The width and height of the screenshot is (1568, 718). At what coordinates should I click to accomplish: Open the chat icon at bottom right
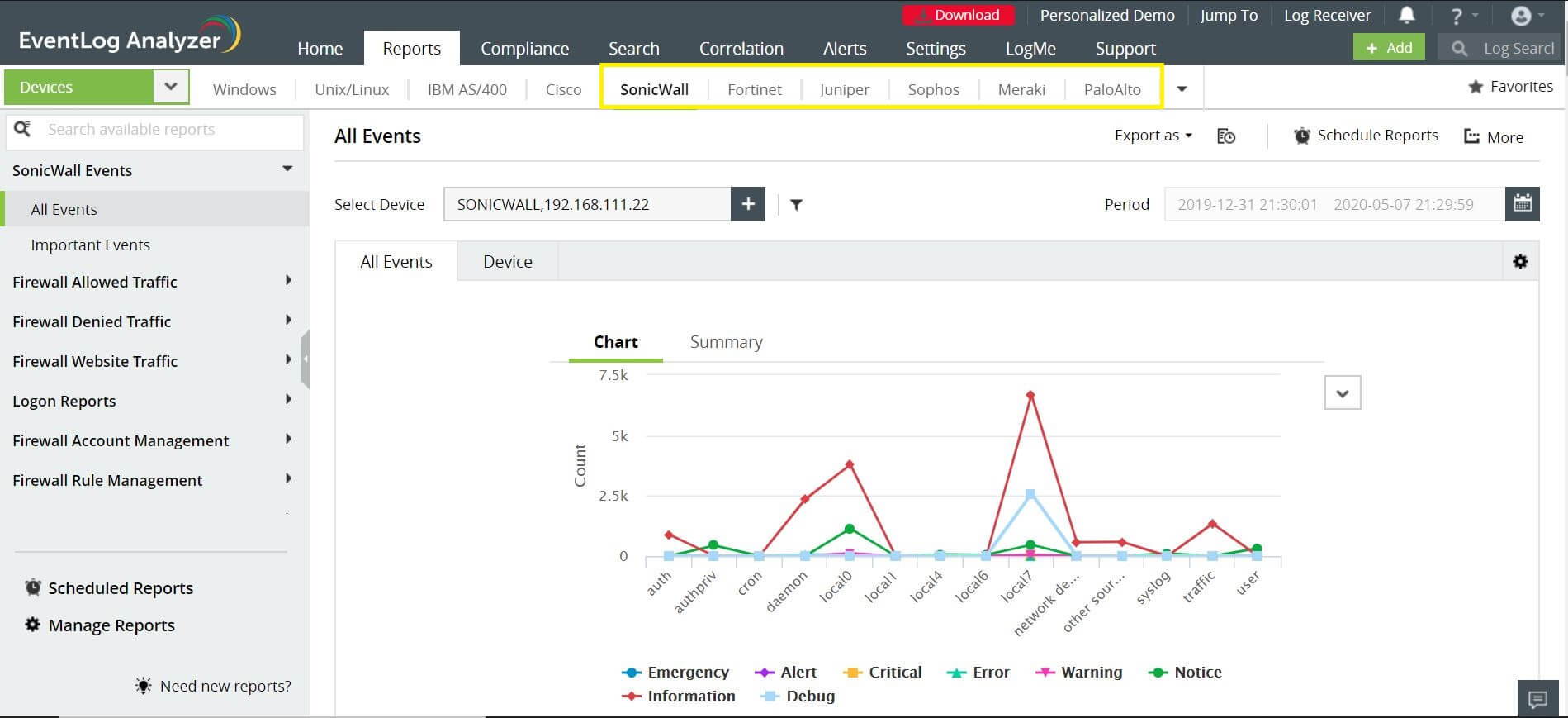click(1537, 699)
